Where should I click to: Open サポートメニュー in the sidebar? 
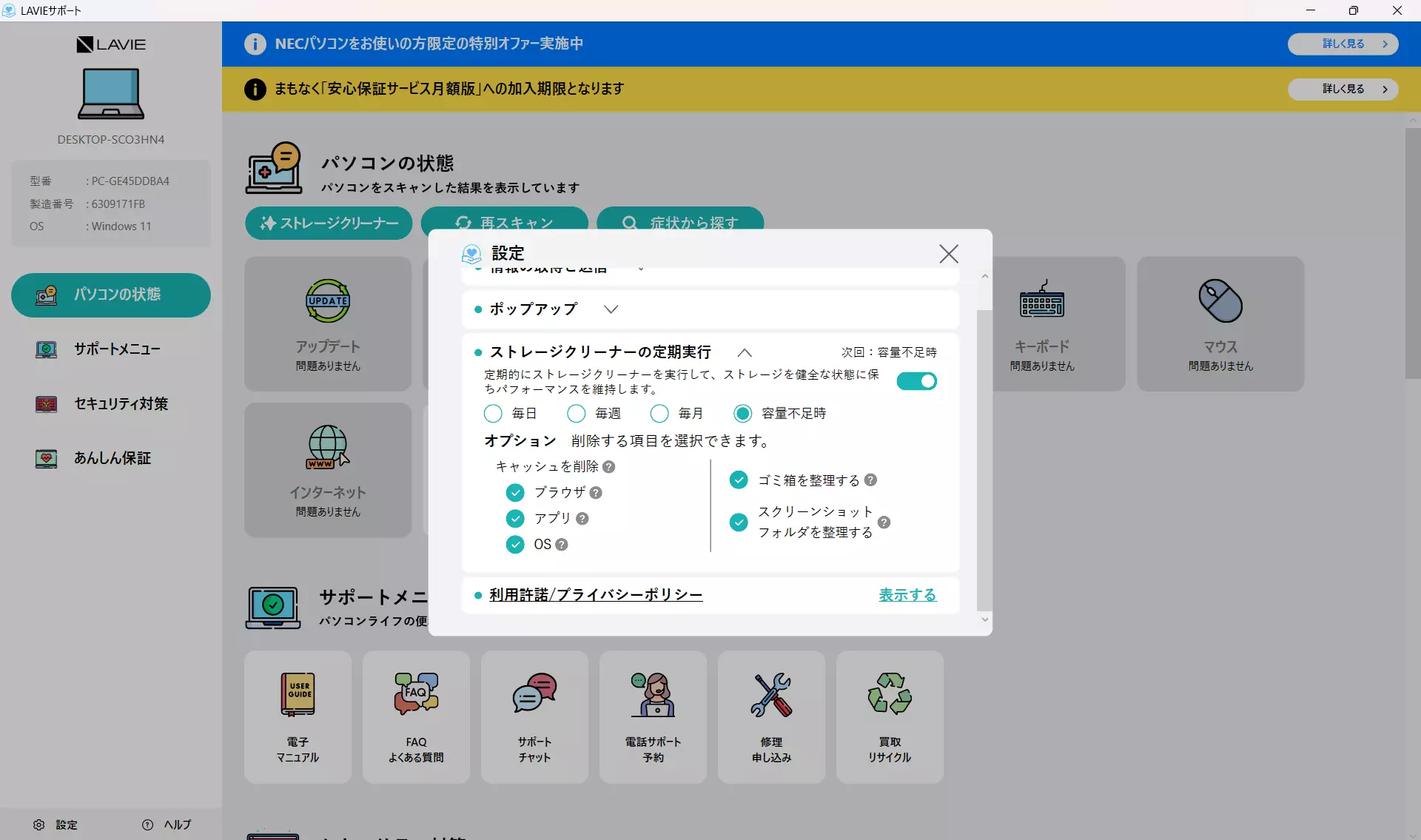(111, 349)
